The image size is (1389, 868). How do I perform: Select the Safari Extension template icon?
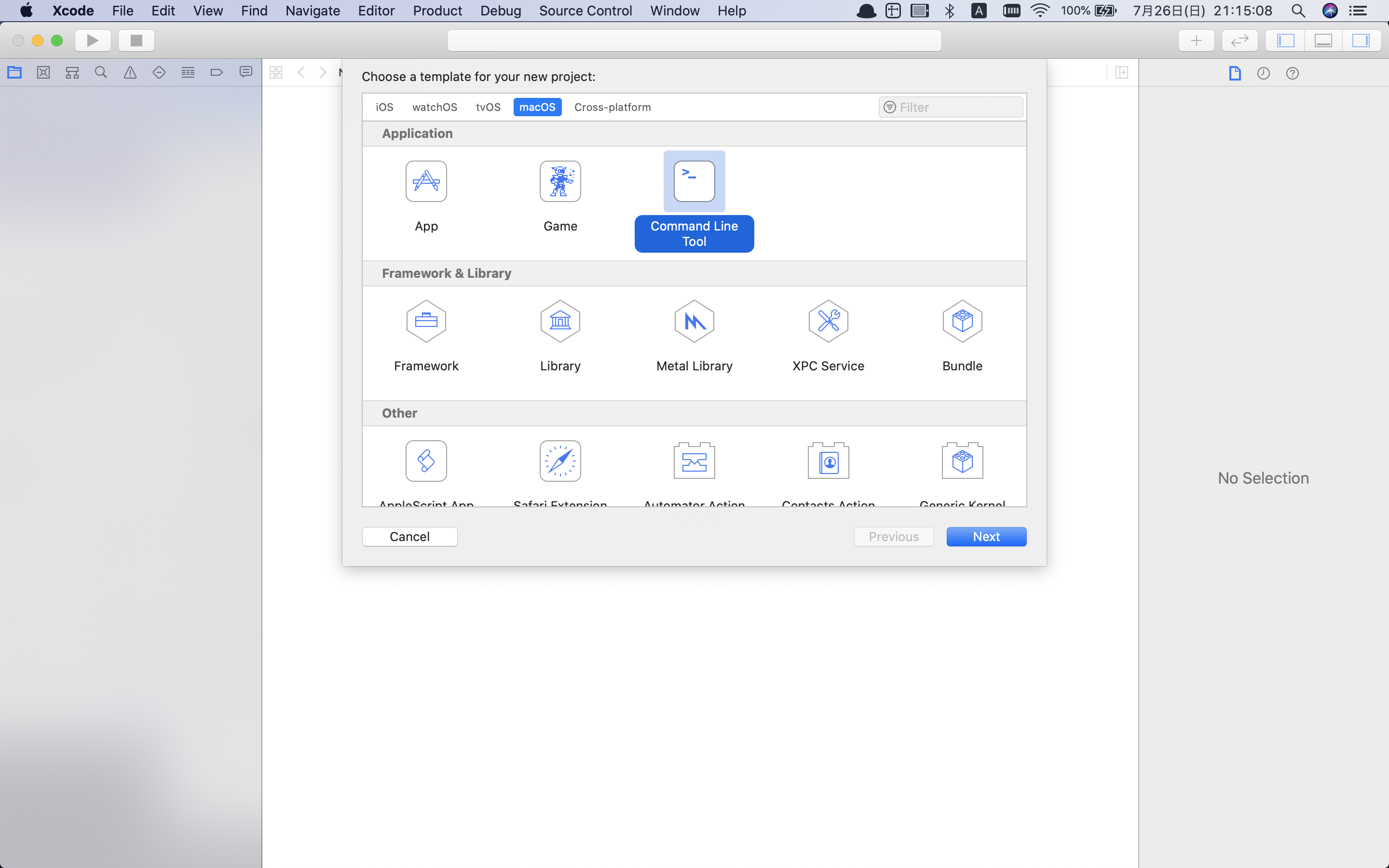(x=560, y=461)
